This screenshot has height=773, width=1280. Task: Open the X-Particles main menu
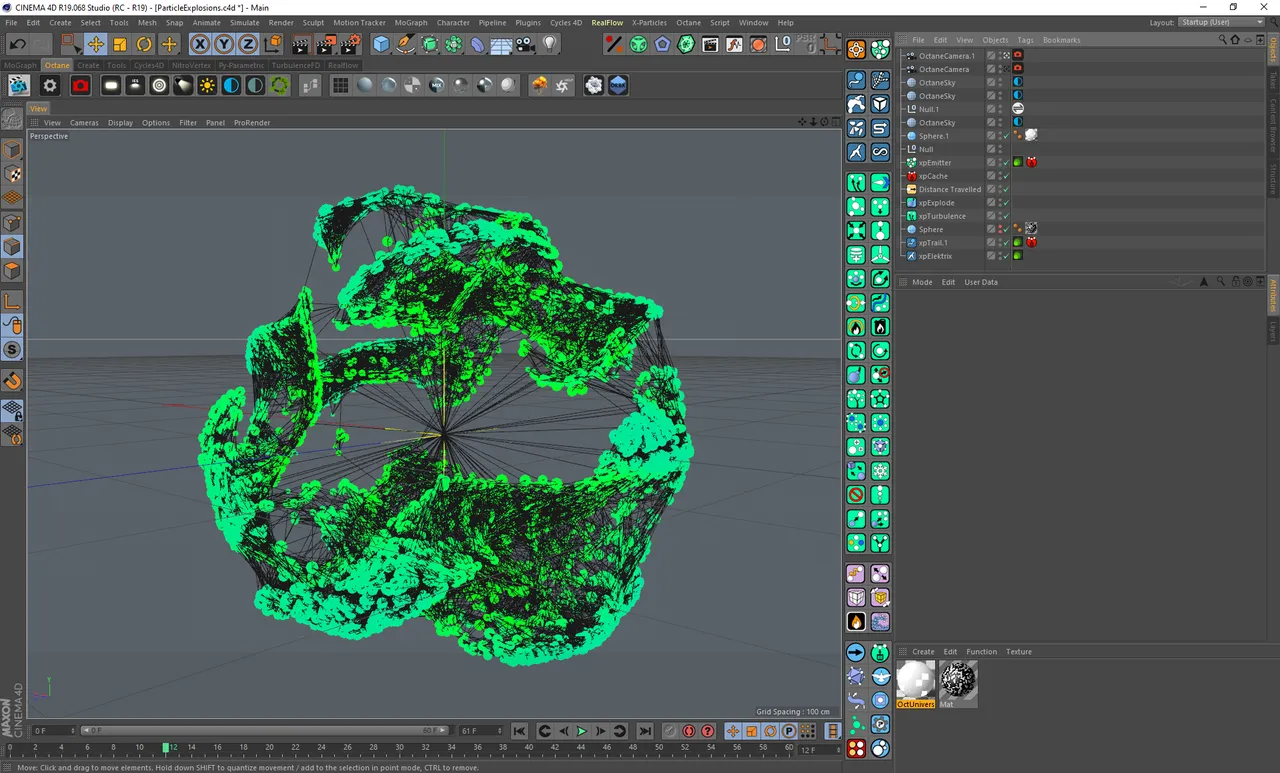(649, 22)
